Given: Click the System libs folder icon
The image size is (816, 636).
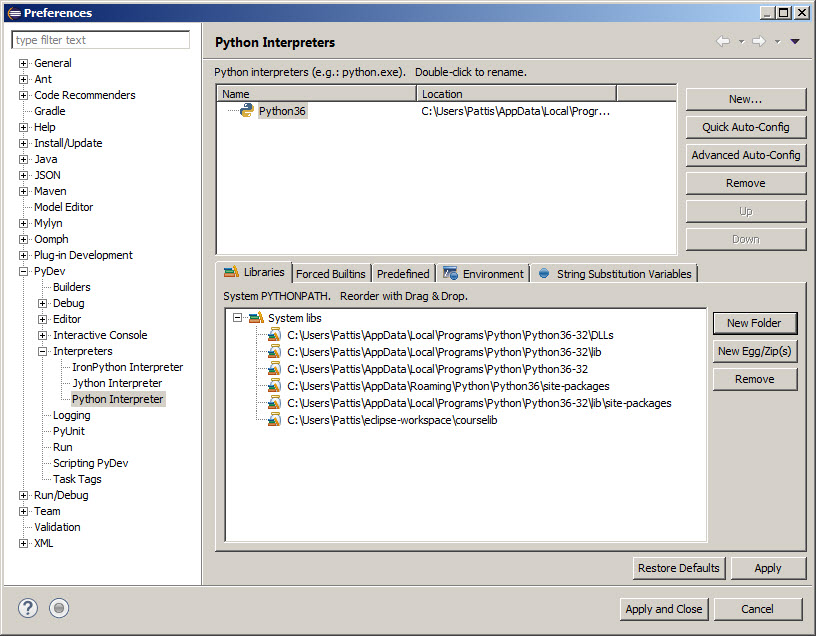Looking at the screenshot, I should (256, 318).
